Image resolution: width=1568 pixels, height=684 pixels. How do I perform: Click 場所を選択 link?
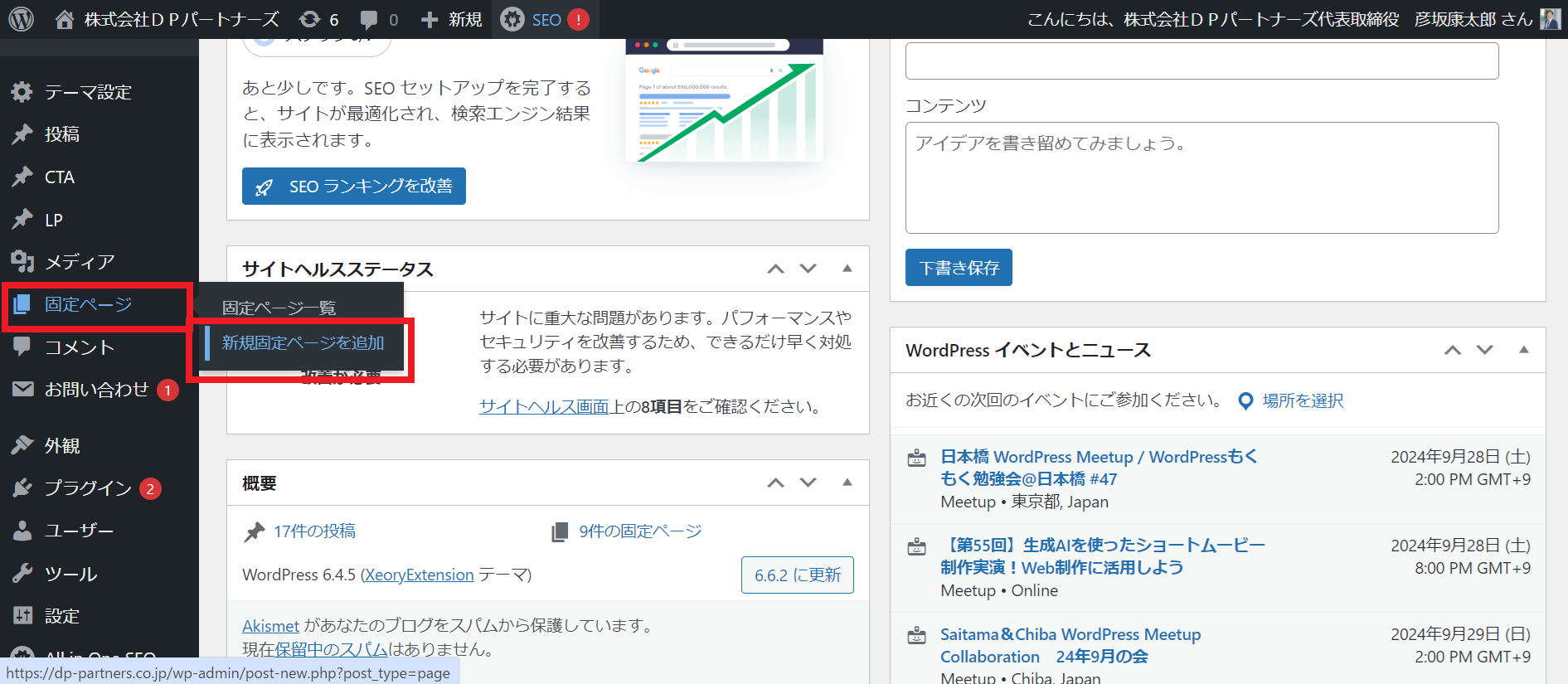[1303, 400]
